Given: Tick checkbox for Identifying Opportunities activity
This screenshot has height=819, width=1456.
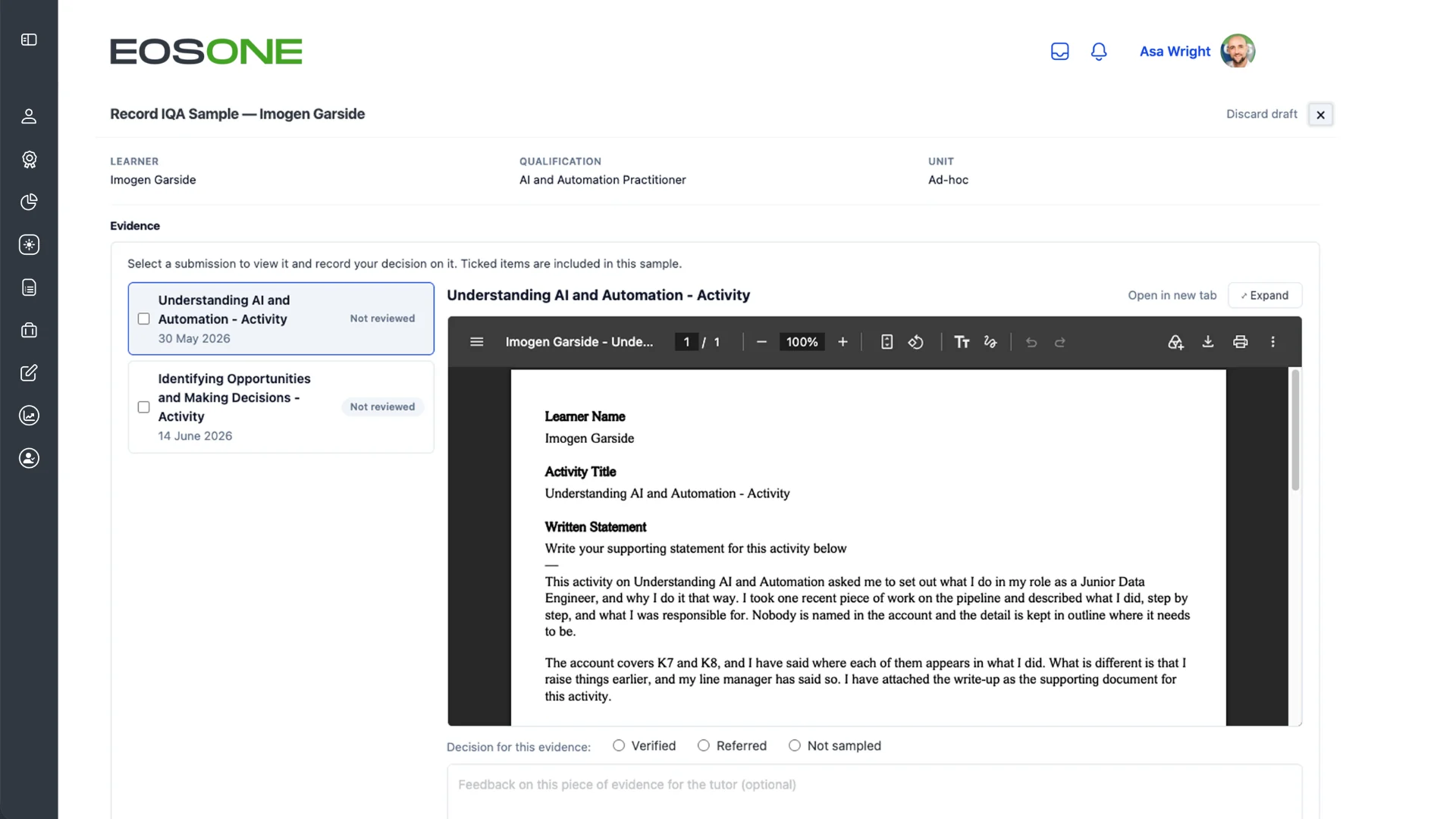Looking at the screenshot, I should pyautogui.click(x=143, y=407).
